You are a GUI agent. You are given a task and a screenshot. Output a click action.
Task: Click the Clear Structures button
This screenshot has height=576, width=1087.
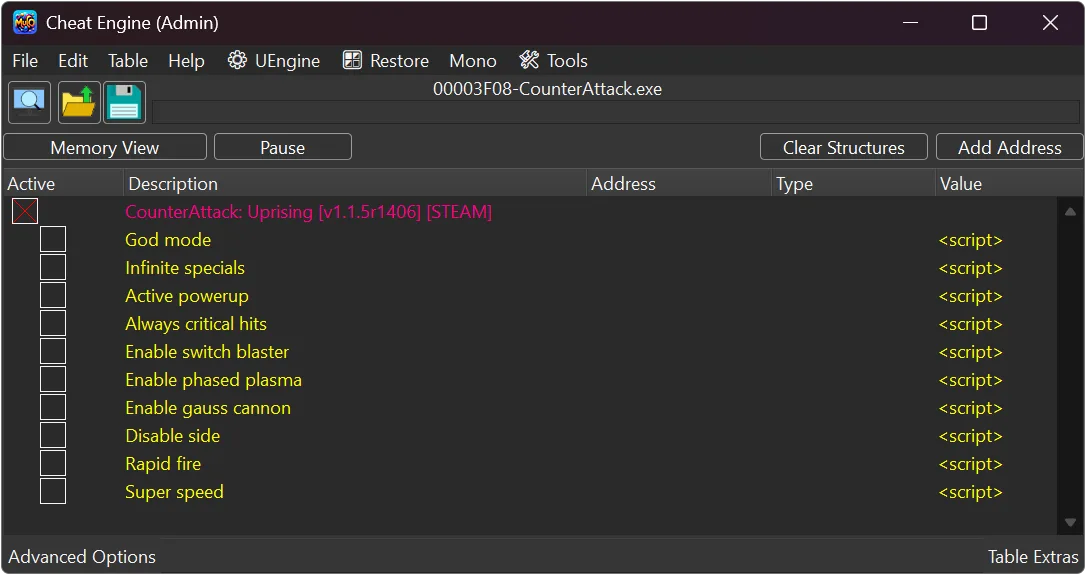coord(843,147)
